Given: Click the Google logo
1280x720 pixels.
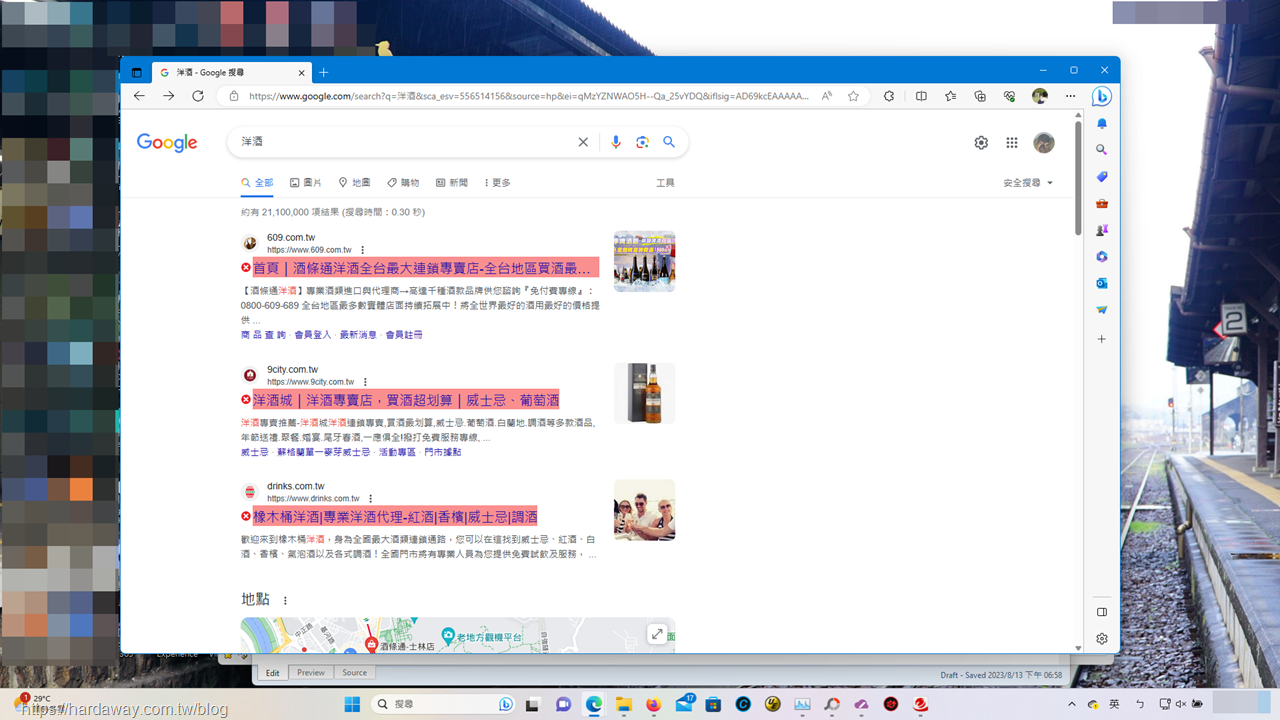Looking at the screenshot, I should (x=167, y=143).
